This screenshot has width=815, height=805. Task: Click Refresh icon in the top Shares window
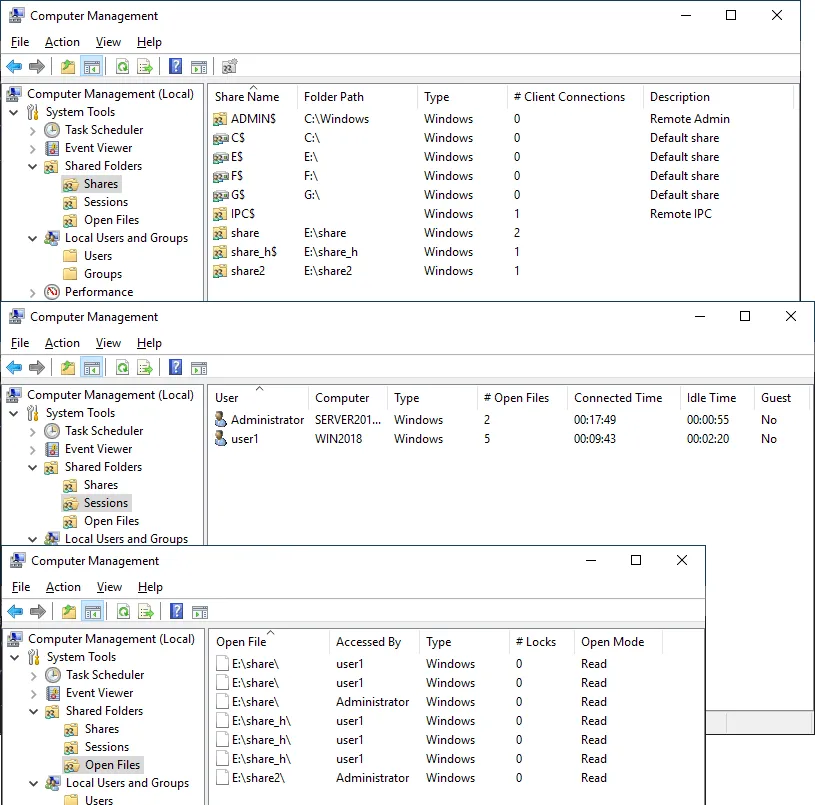coord(122,67)
